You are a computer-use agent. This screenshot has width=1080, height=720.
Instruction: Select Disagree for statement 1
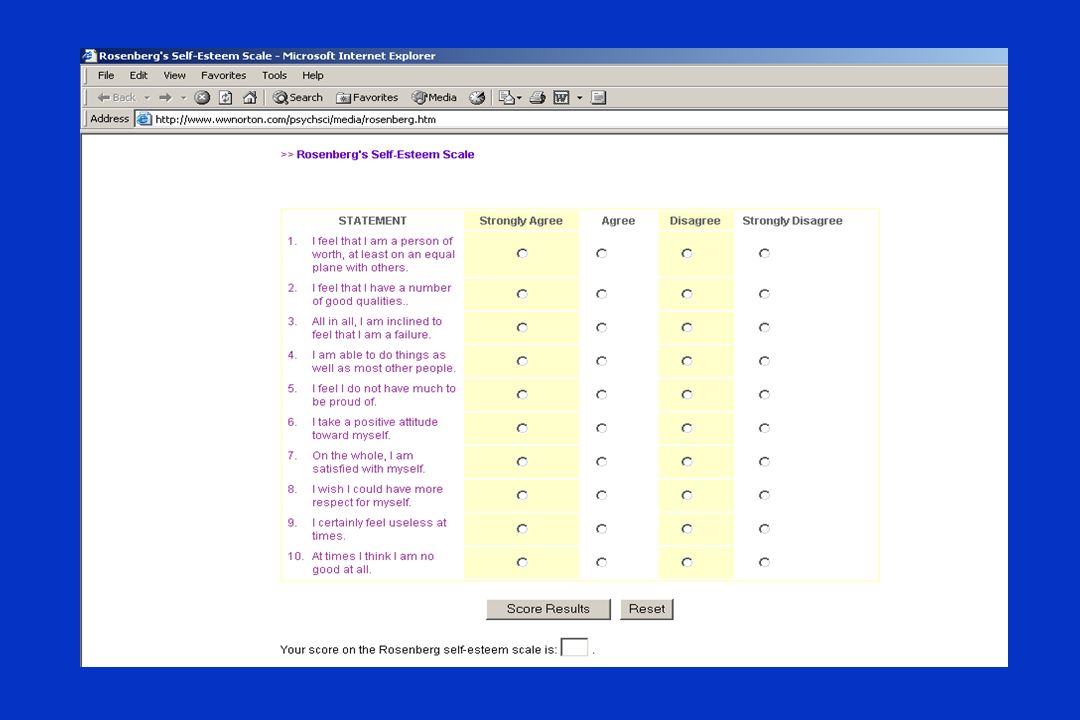click(687, 254)
